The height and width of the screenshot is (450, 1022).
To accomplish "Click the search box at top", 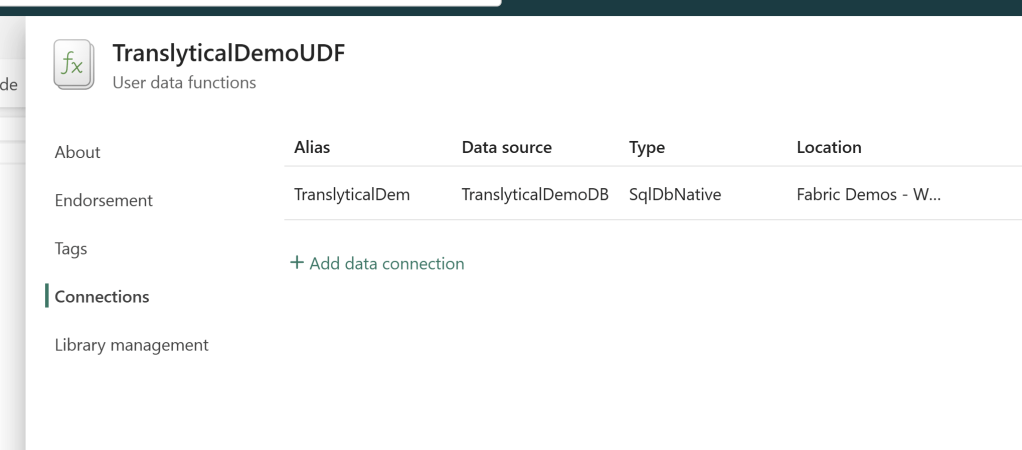I will coord(250,3).
